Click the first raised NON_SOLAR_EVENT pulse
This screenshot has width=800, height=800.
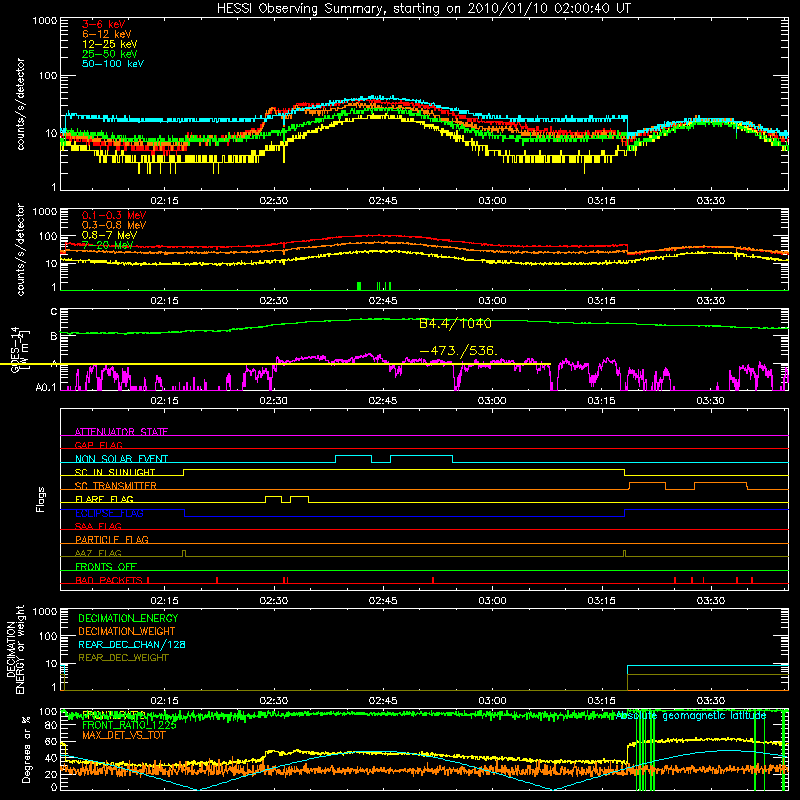tap(353, 458)
